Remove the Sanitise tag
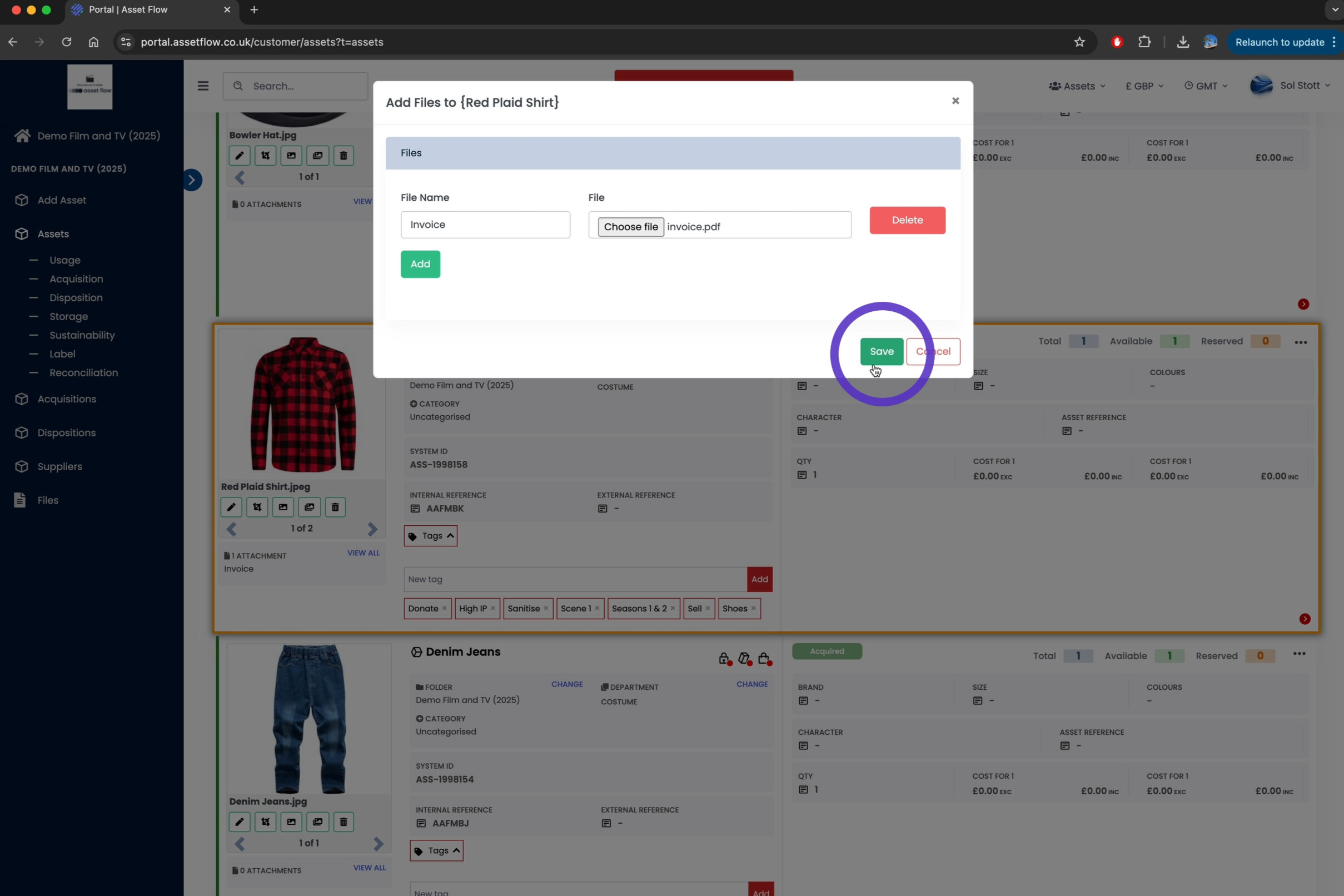The height and width of the screenshot is (896, 1344). click(546, 609)
